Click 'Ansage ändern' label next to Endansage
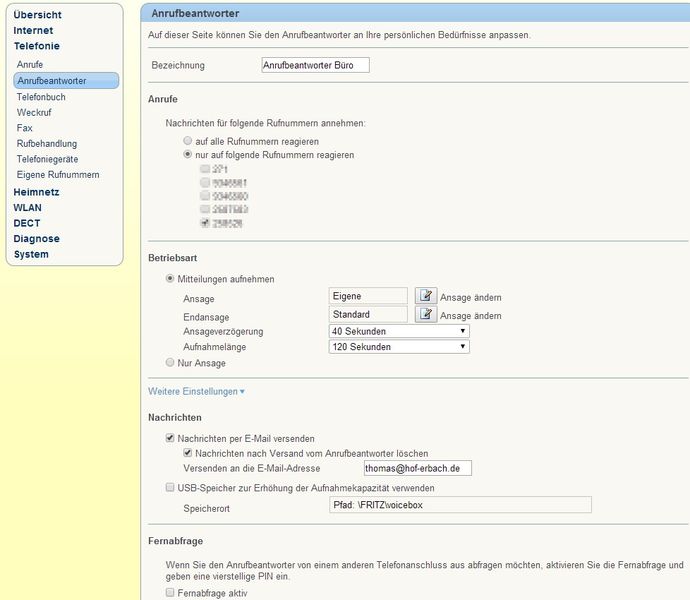This screenshot has height=600, width=690. [470, 316]
